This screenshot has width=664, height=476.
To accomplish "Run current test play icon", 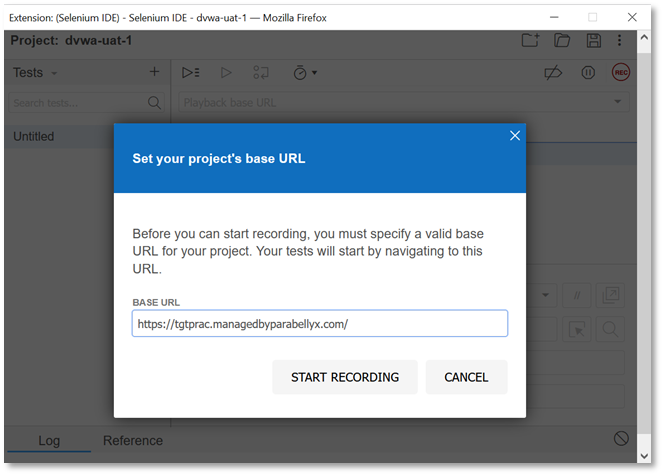I will [x=226, y=72].
